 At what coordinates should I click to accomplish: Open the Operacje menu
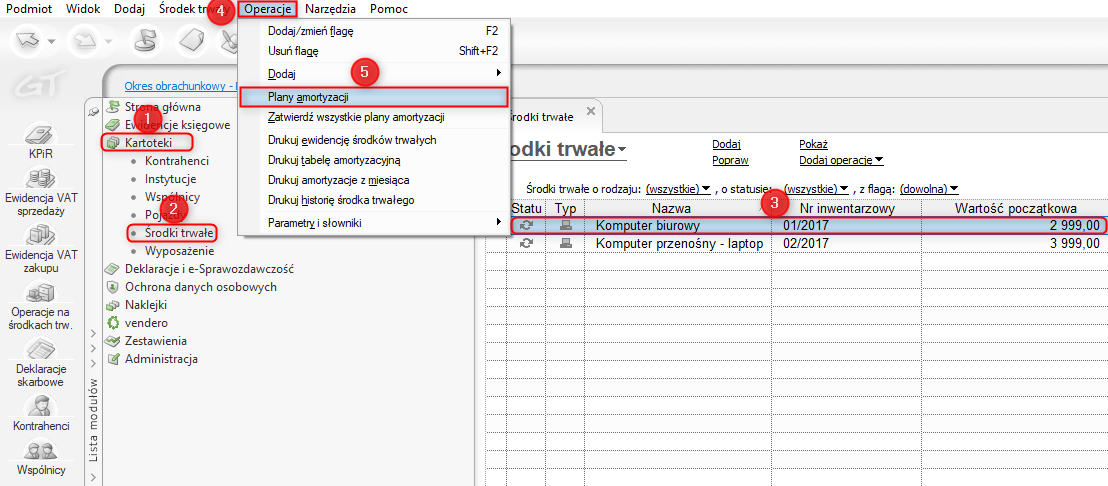268,9
